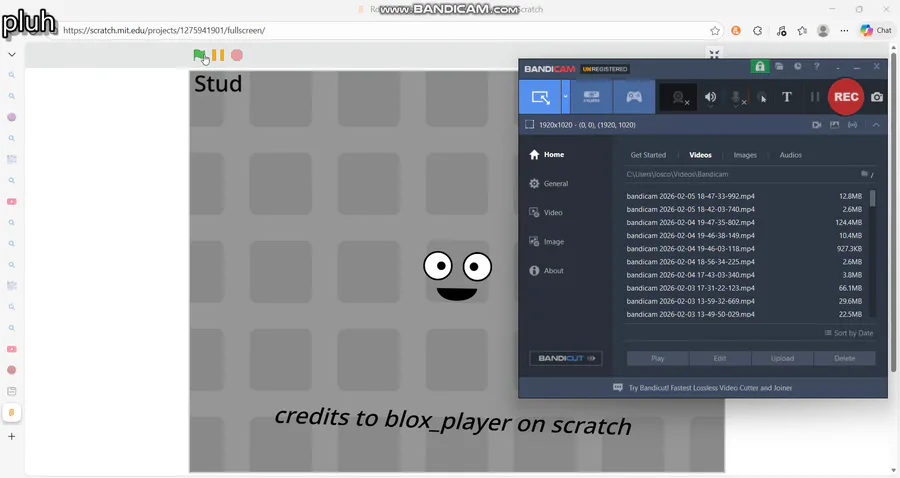Open the output folder icon in Bandicam title bar
900x478 pixels.
pos(779,67)
